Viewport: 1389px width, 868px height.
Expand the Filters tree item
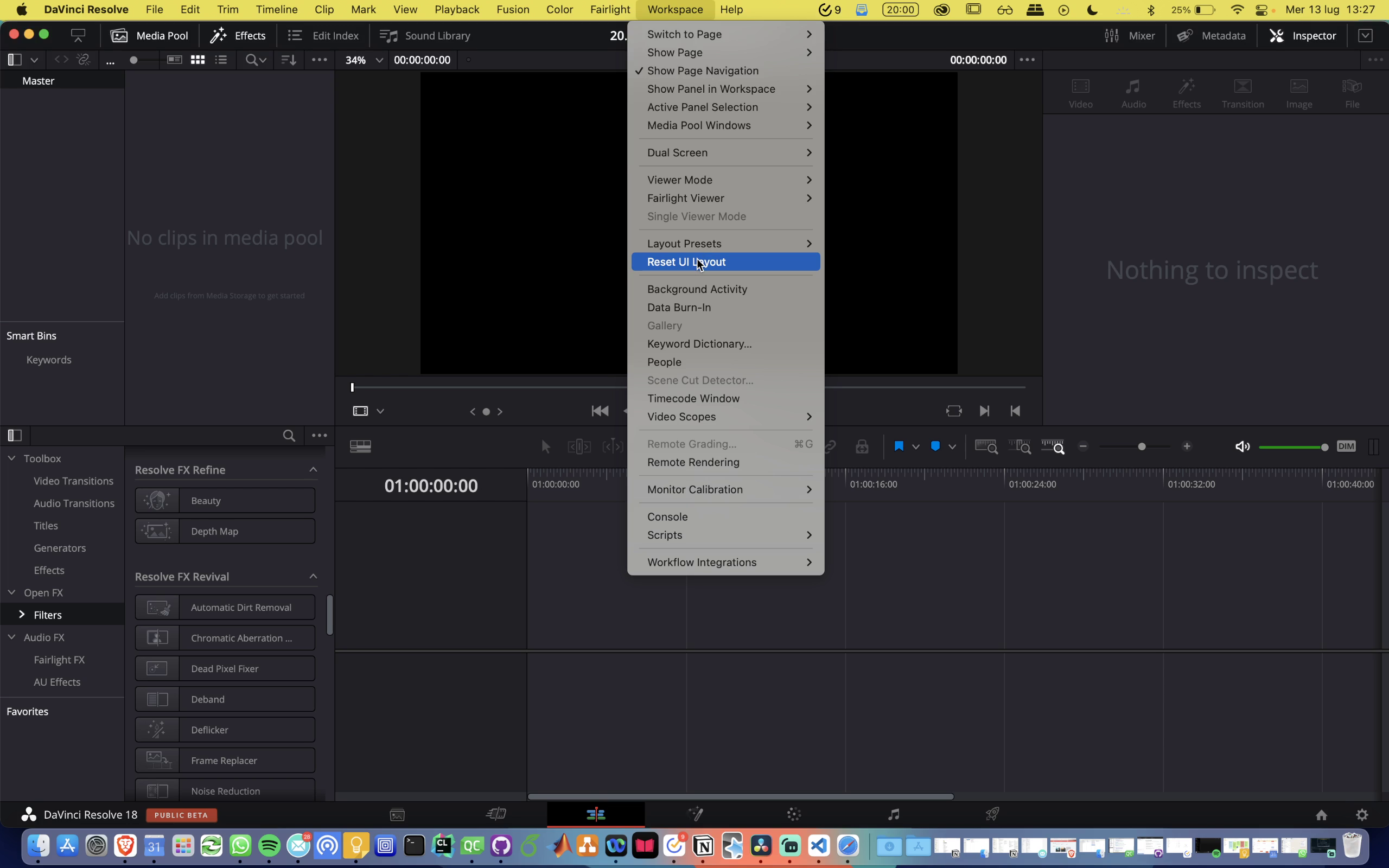[22, 614]
